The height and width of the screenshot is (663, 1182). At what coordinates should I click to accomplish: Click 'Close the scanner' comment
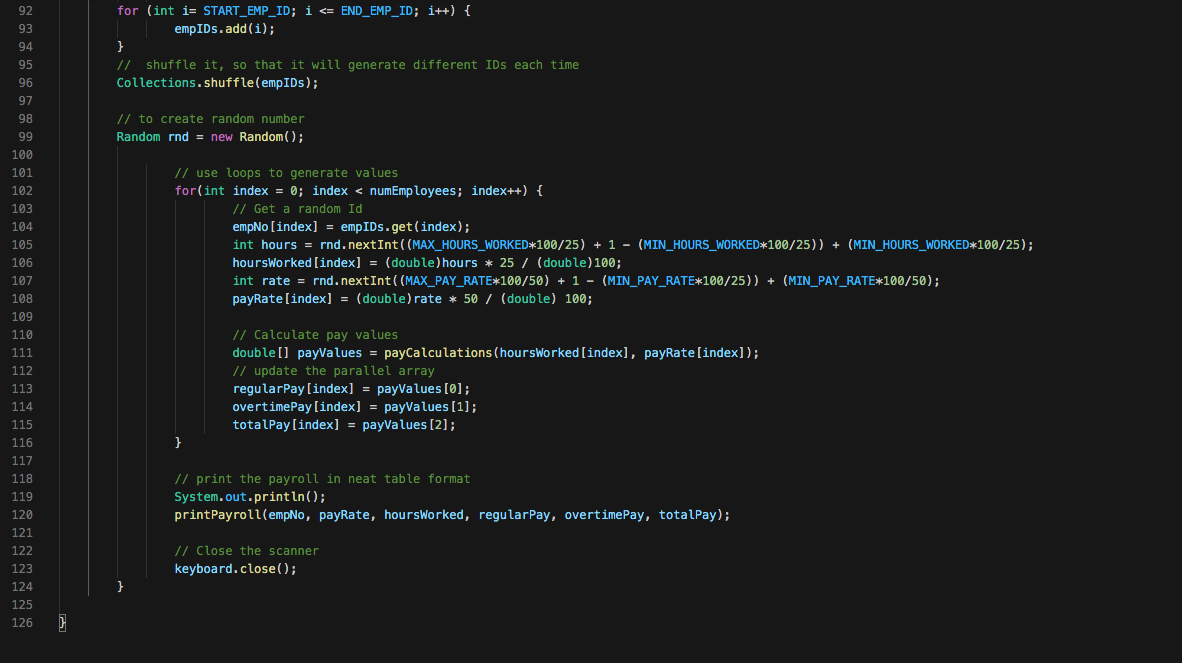[x=247, y=551]
